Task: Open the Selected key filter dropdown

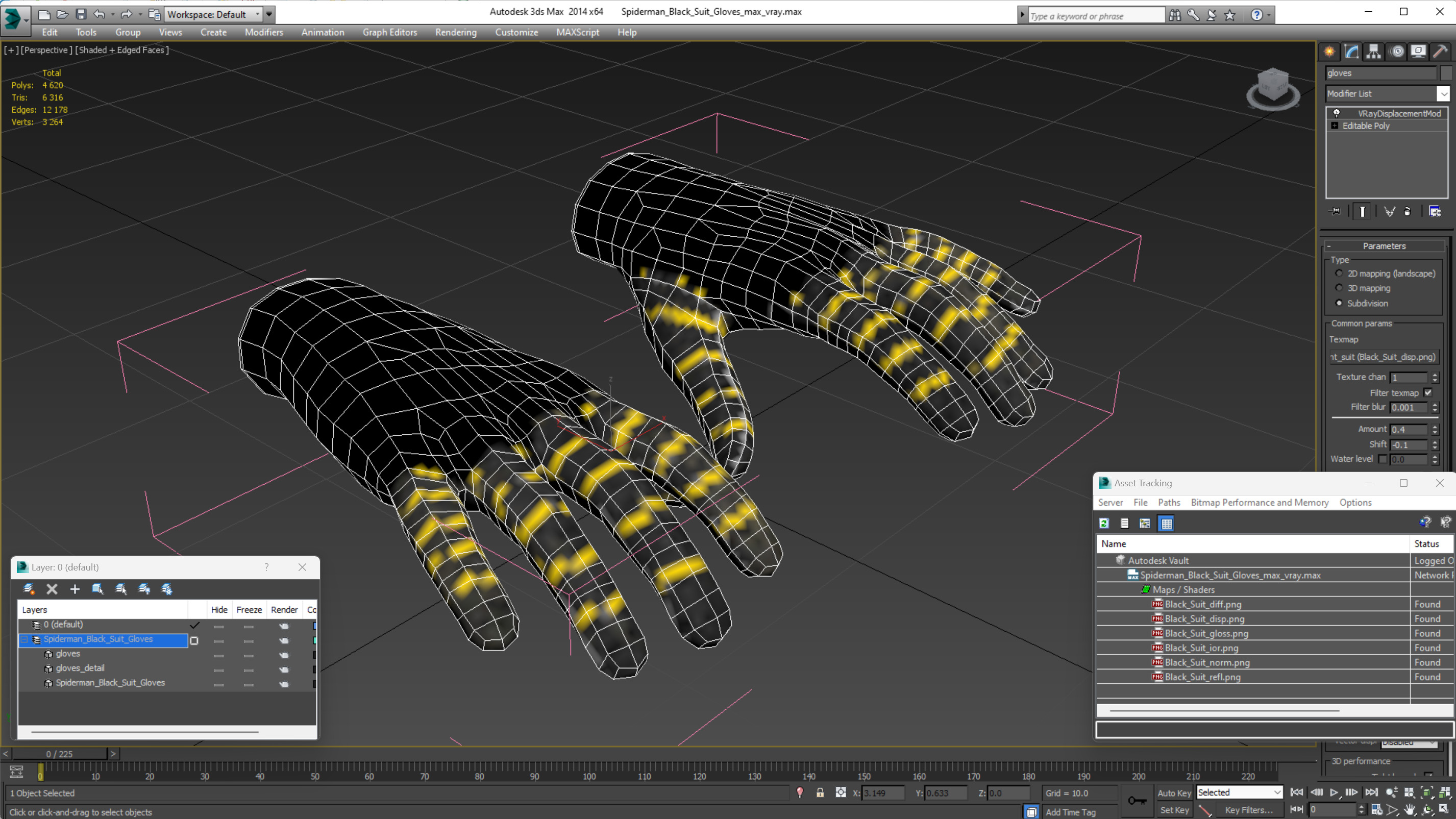Action: point(1240,792)
